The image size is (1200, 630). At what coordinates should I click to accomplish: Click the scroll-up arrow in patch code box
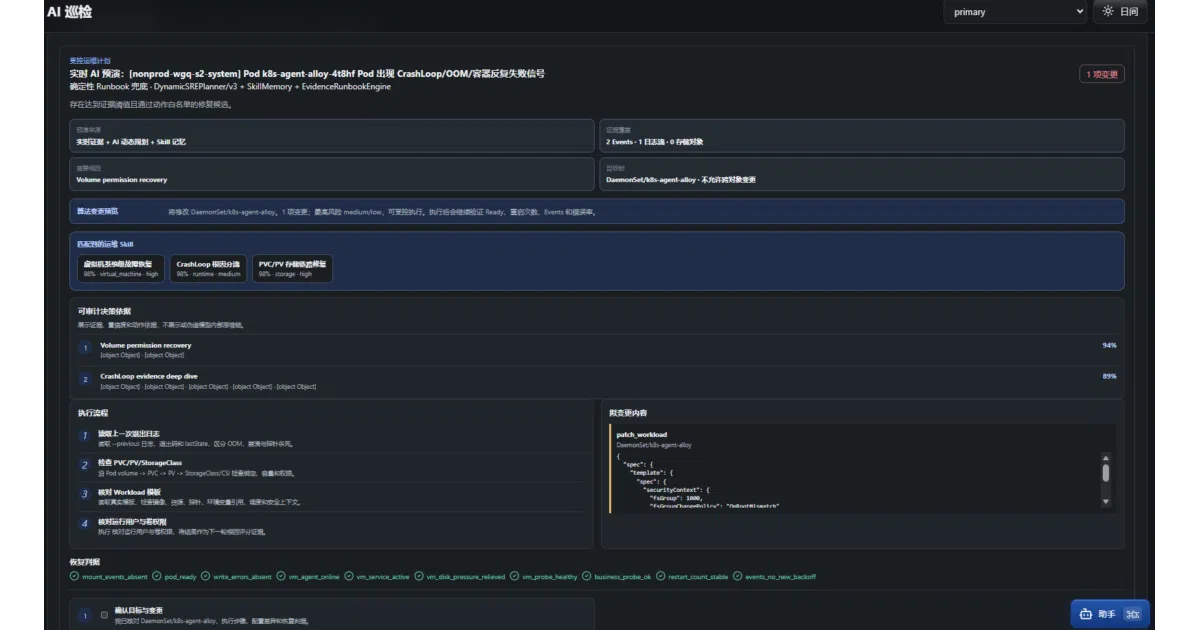pyautogui.click(x=1106, y=459)
